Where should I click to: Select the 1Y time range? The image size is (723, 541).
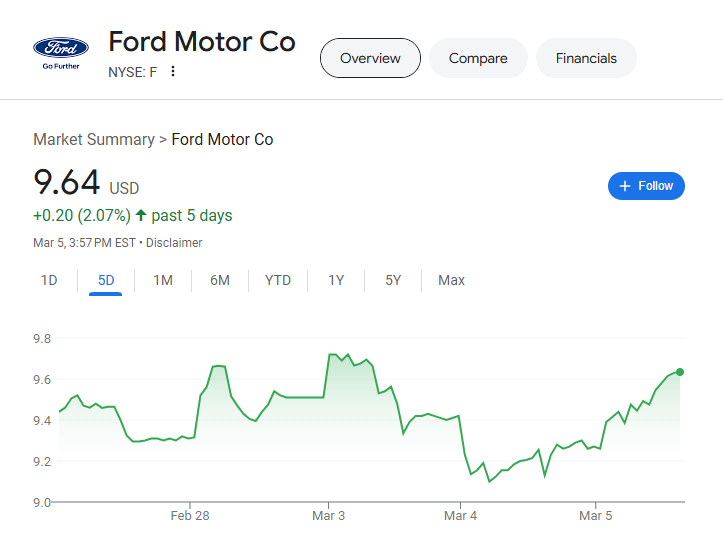336,280
